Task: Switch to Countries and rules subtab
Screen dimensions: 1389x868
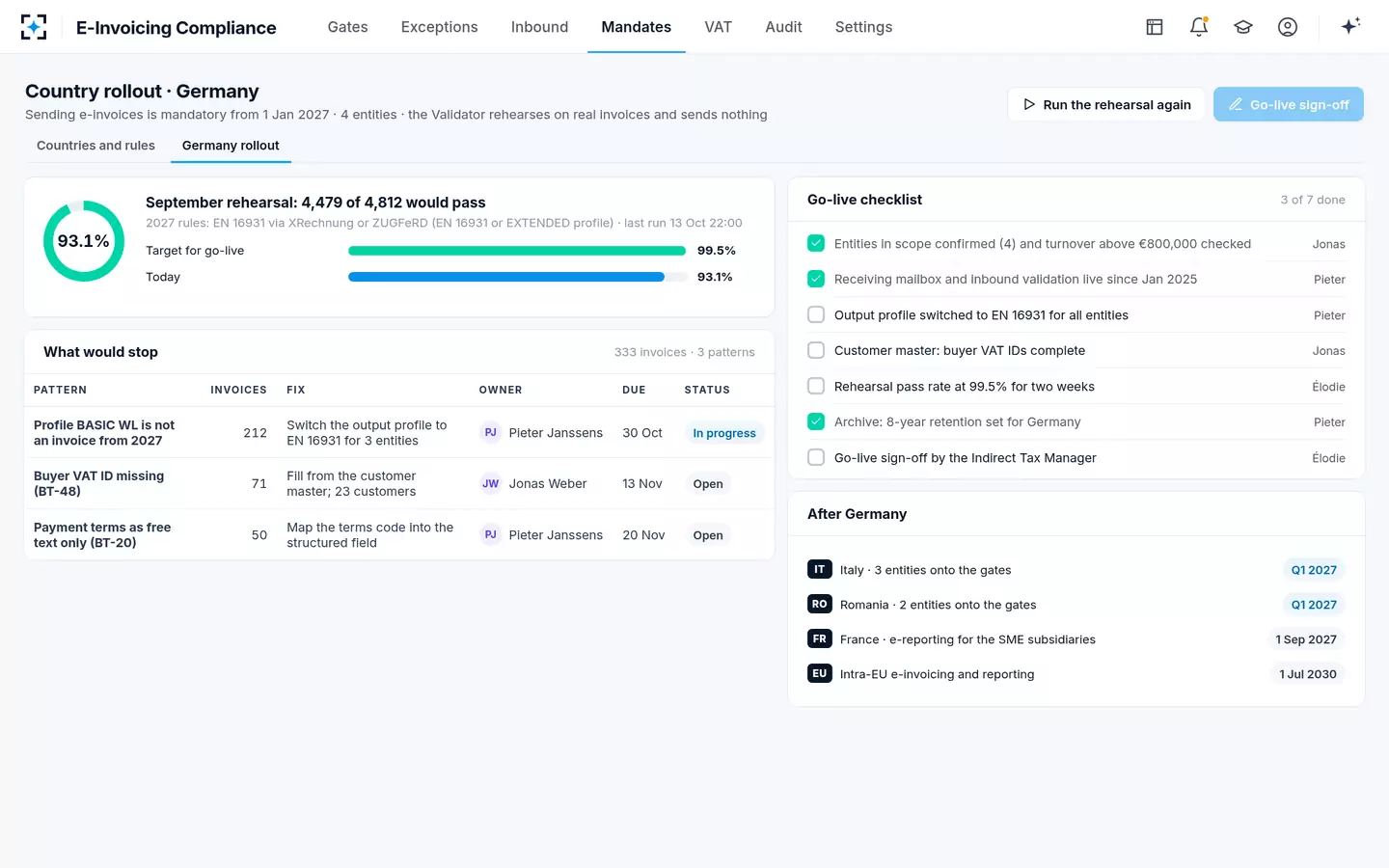Action: pyautogui.click(x=96, y=146)
